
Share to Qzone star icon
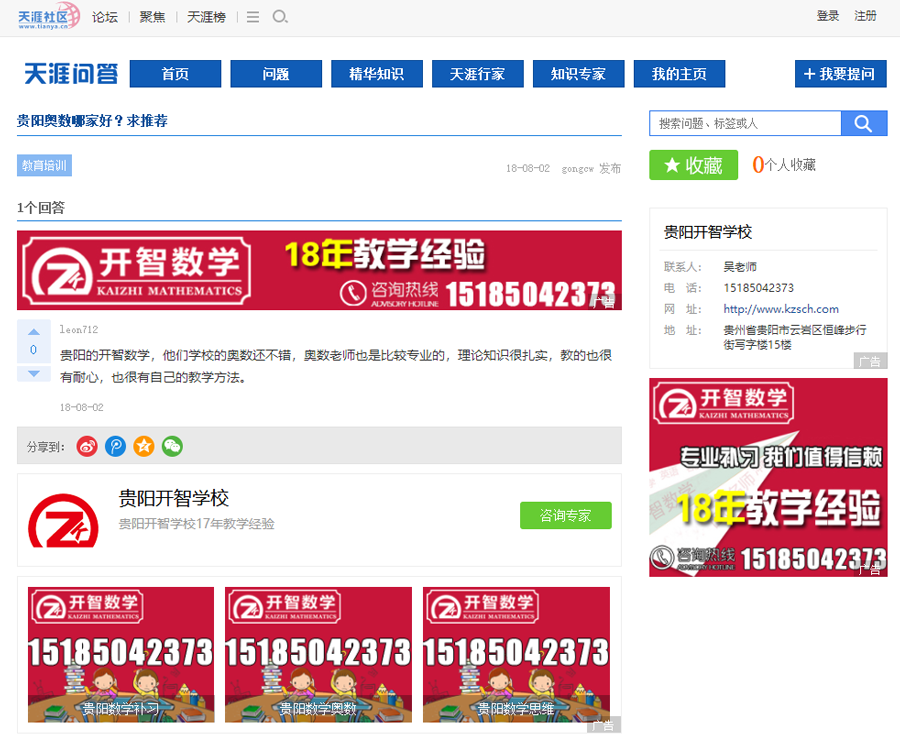tap(144, 446)
